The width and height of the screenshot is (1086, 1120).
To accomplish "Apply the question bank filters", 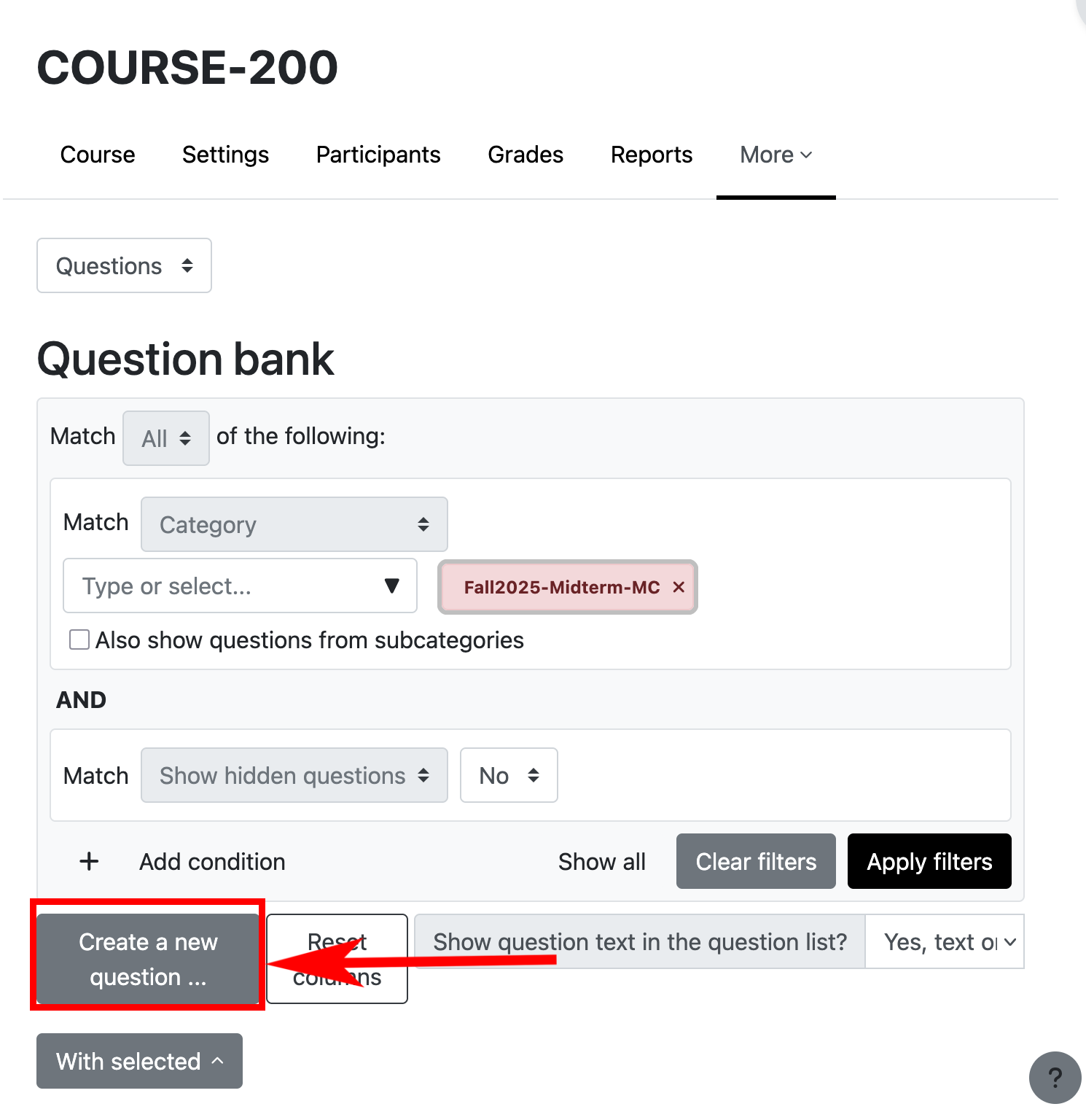I will pos(929,861).
